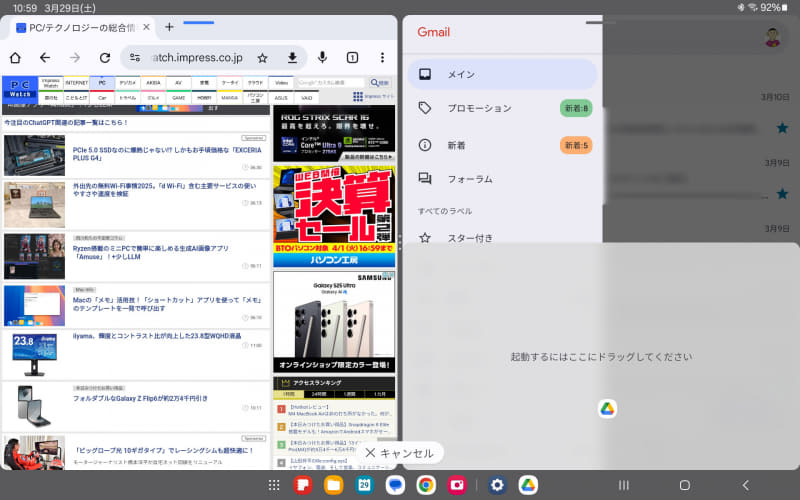Open the Calendar app in taskbar
Screen dimensions: 800x500
(x=364, y=485)
